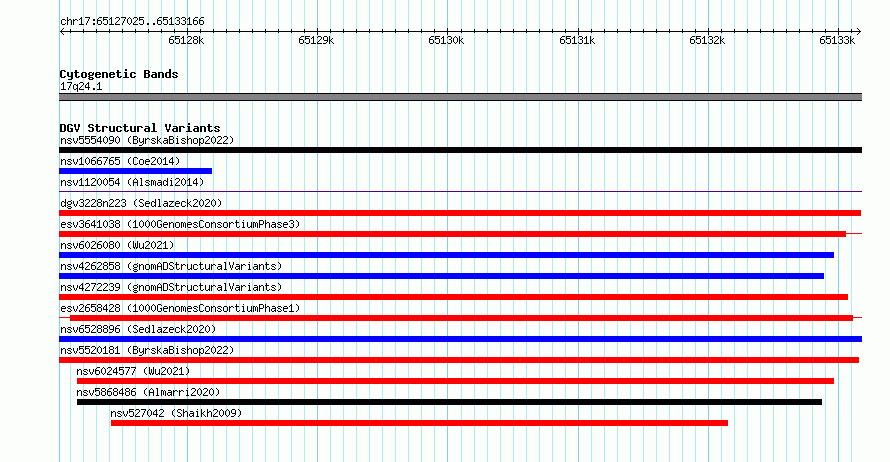Viewport: 890px width, 462px height.
Task: Select the red nsv5520181 variant bar
Action: (x=459, y=360)
